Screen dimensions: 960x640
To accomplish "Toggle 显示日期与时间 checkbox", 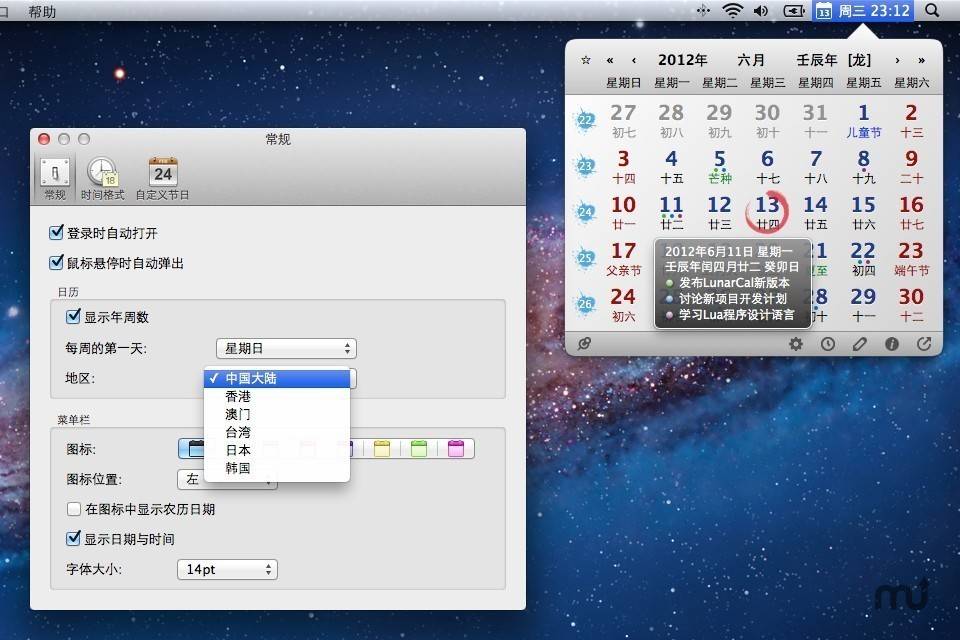I will pos(73,539).
